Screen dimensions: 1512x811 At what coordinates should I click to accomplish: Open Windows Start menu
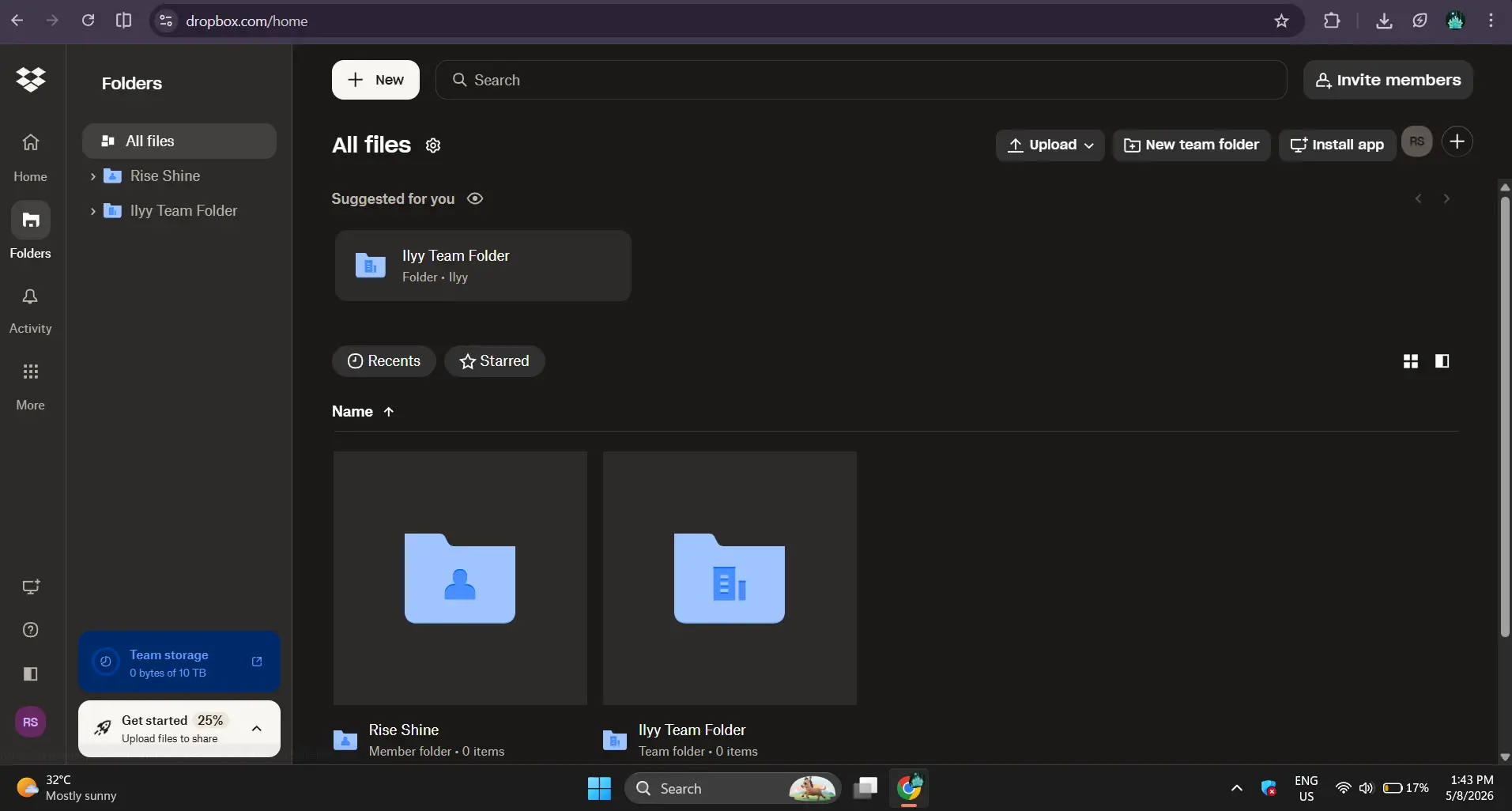tap(599, 788)
